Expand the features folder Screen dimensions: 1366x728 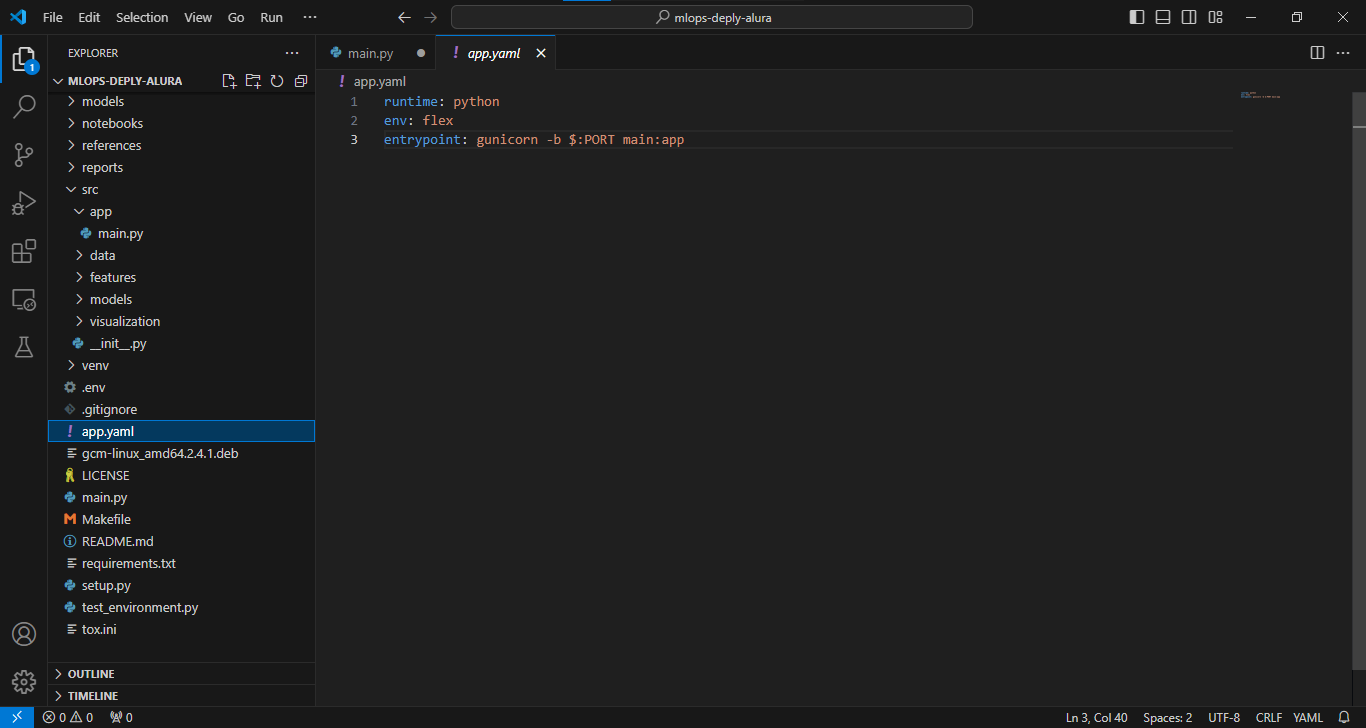click(x=181, y=277)
